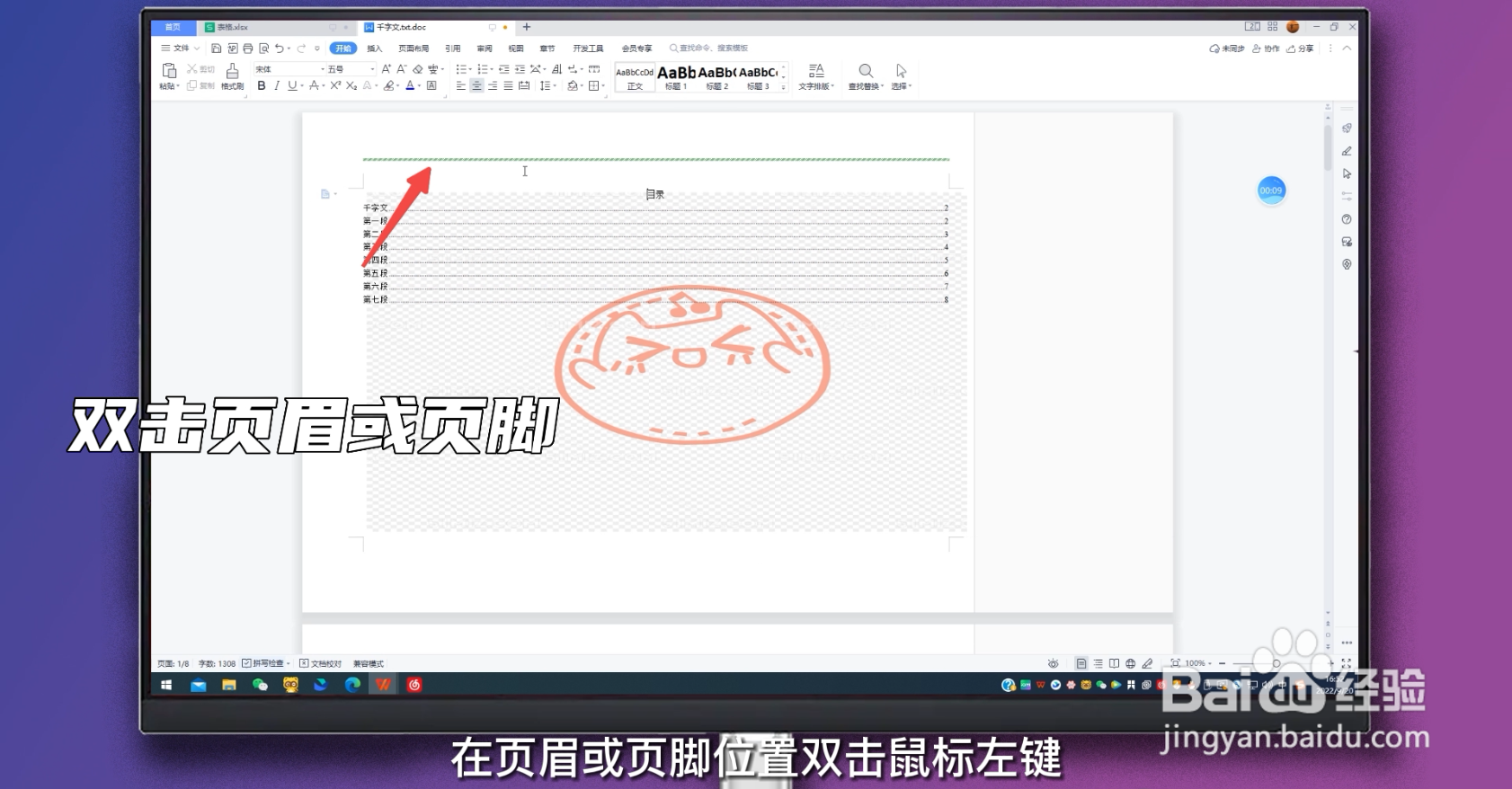Image resolution: width=1512 pixels, height=789 pixels.
Task: Apply the Heading 1 (标题 1) style
Action: coord(676,77)
